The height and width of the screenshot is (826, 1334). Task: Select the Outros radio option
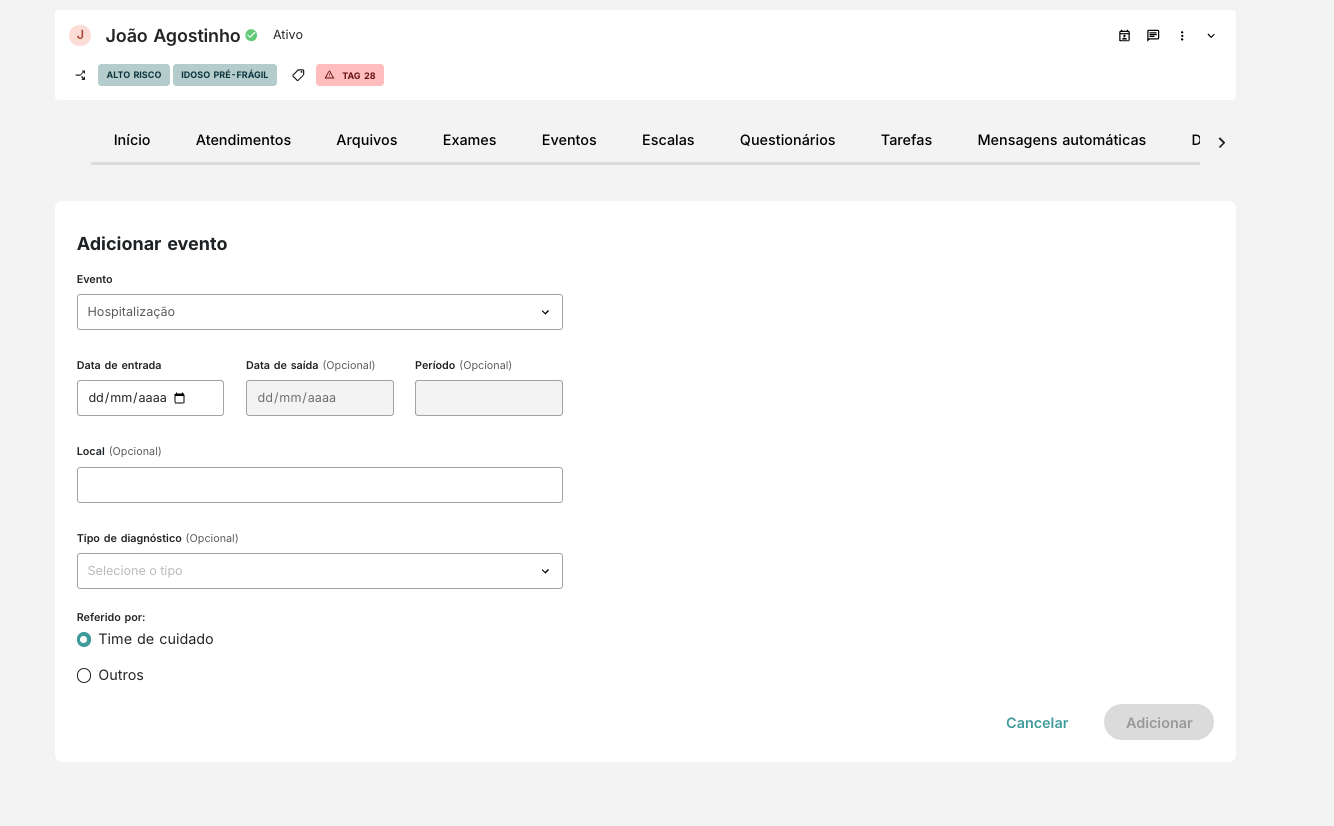(x=84, y=676)
